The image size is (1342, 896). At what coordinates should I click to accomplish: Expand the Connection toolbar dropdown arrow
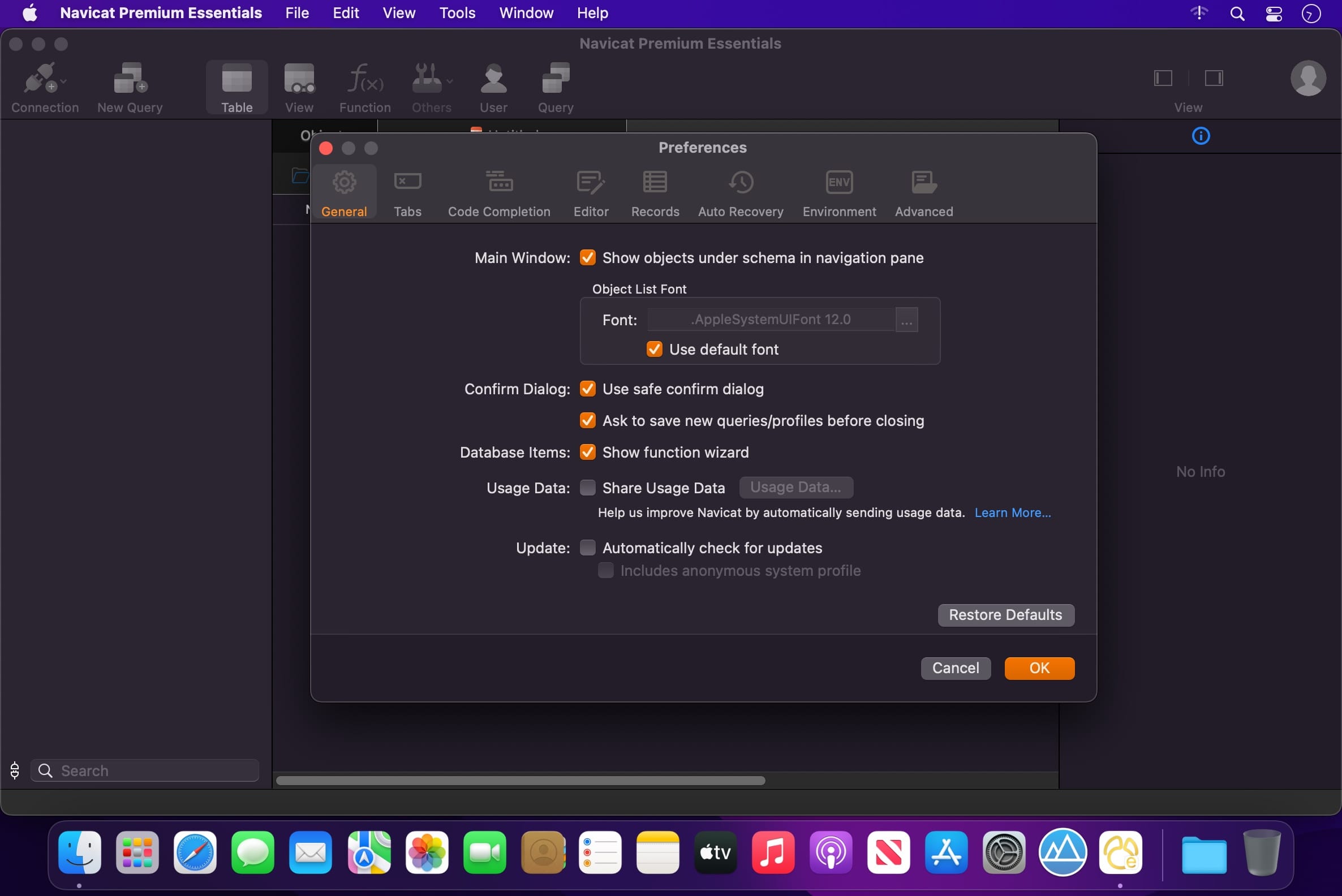pyautogui.click(x=63, y=81)
